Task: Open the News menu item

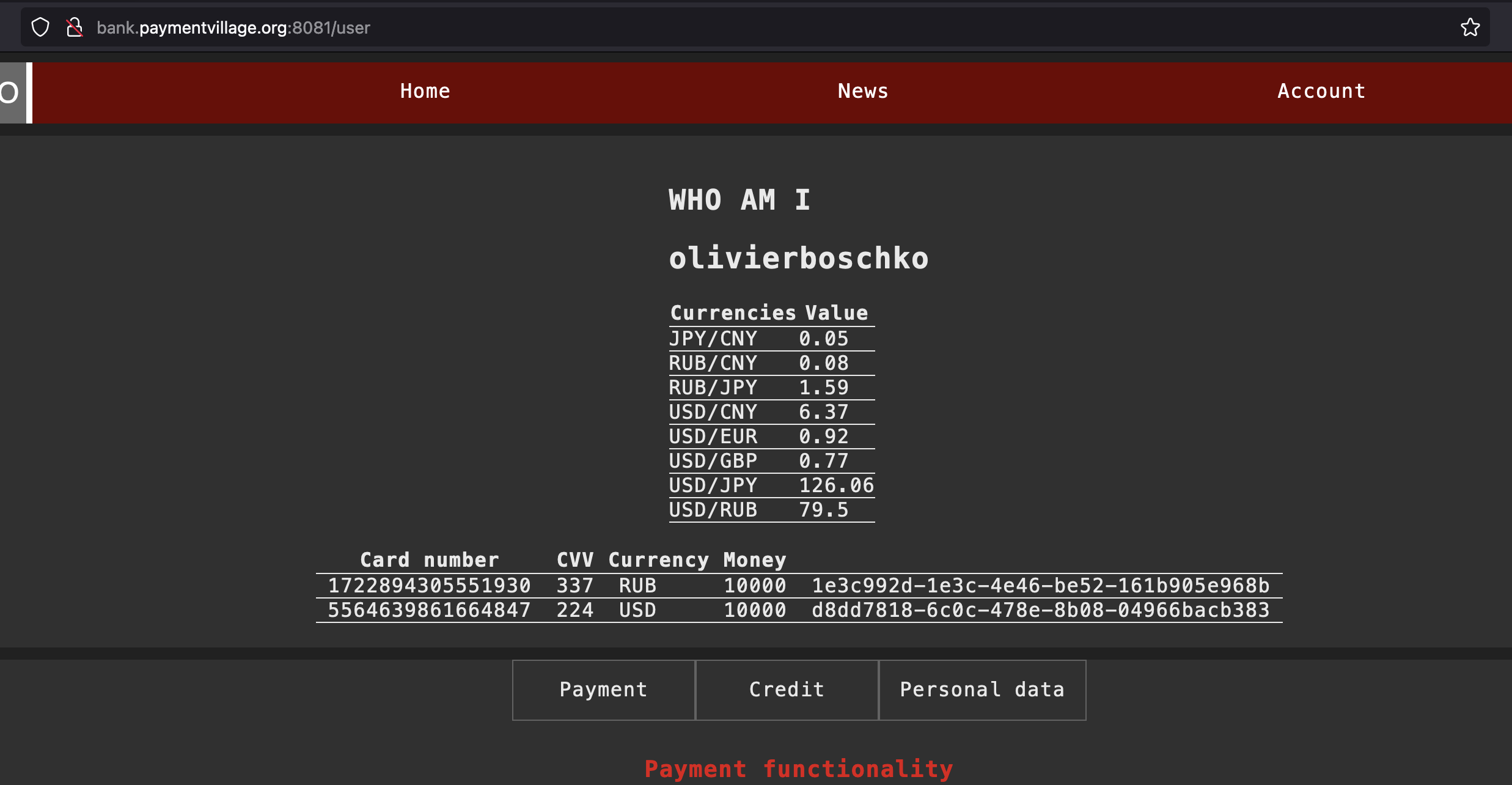Action: (x=862, y=91)
